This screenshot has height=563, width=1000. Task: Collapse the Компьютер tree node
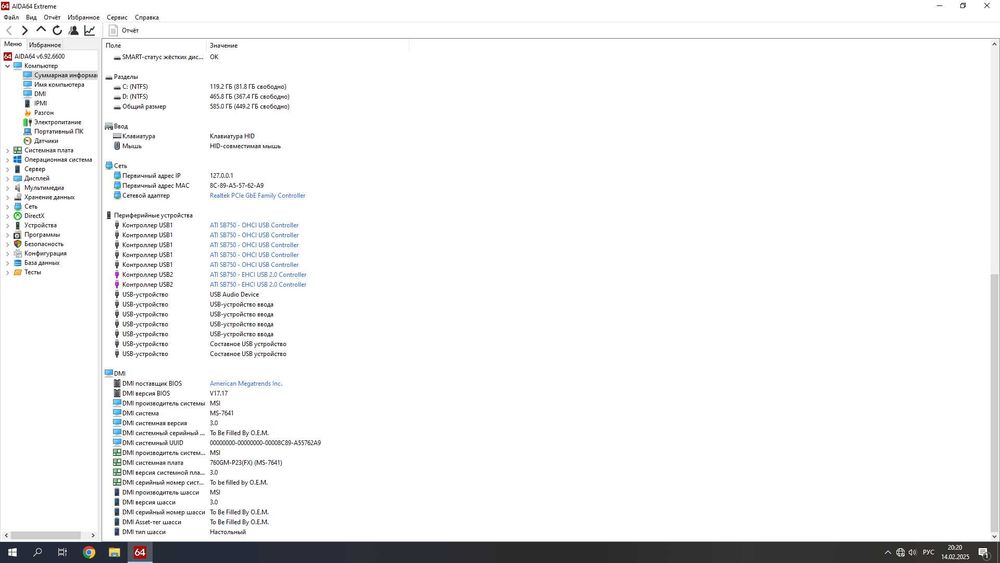click(x=8, y=66)
